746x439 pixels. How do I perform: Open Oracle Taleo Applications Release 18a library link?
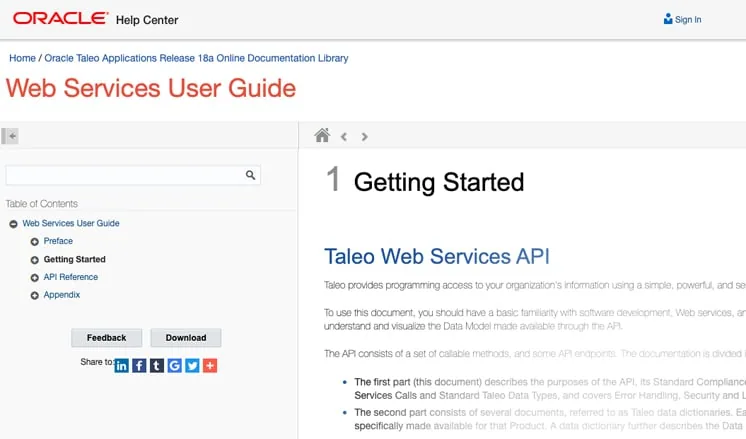[196, 58]
